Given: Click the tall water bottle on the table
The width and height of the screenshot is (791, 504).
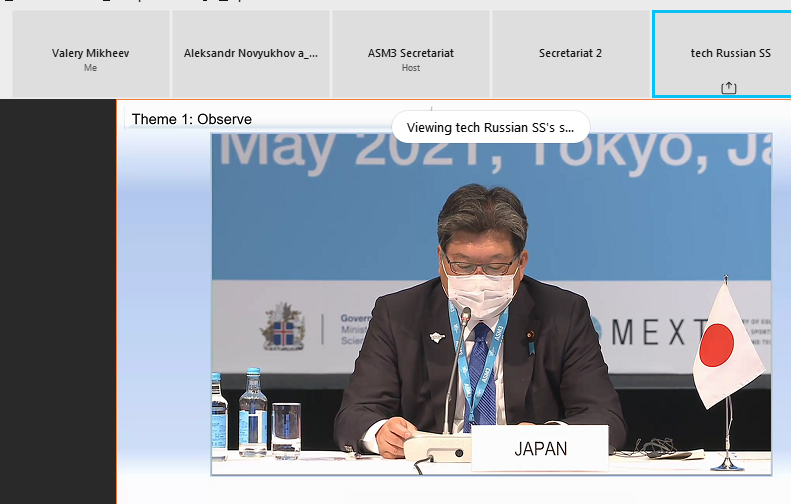Looking at the screenshot, I should point(252,412).
